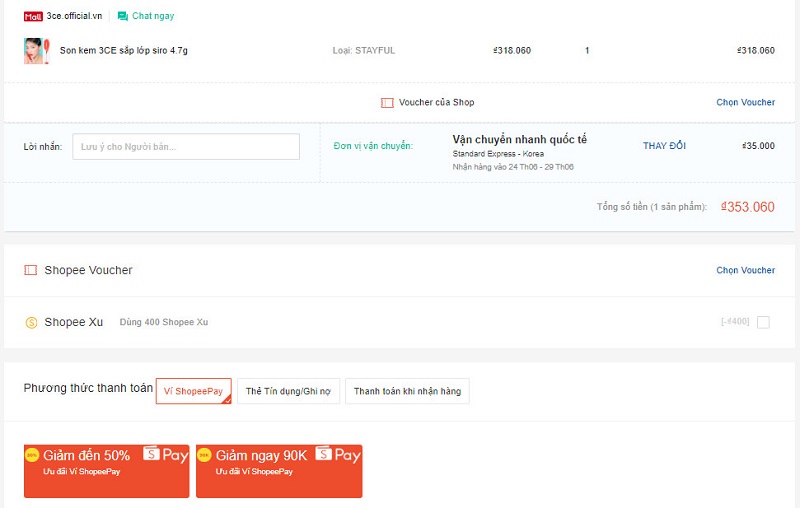Click Chat ngay to message seller
Viewport: 800px width, 508px height.
pos(152,17)
